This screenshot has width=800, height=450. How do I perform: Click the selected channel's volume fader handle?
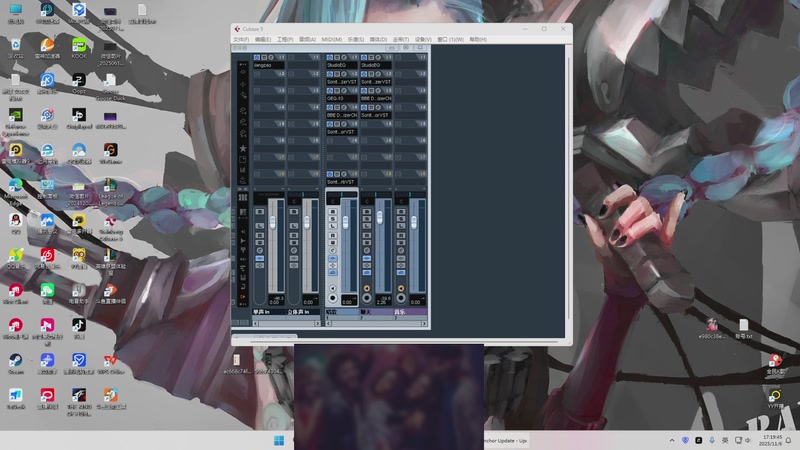[345, 222]
